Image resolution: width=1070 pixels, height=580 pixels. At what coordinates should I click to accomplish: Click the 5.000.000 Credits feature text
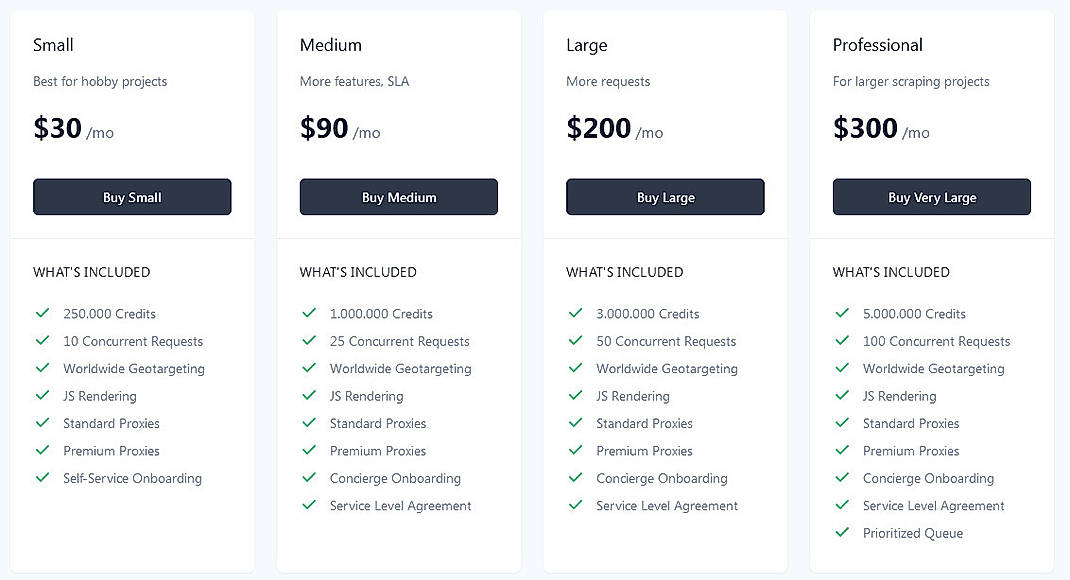coord(914,313)
